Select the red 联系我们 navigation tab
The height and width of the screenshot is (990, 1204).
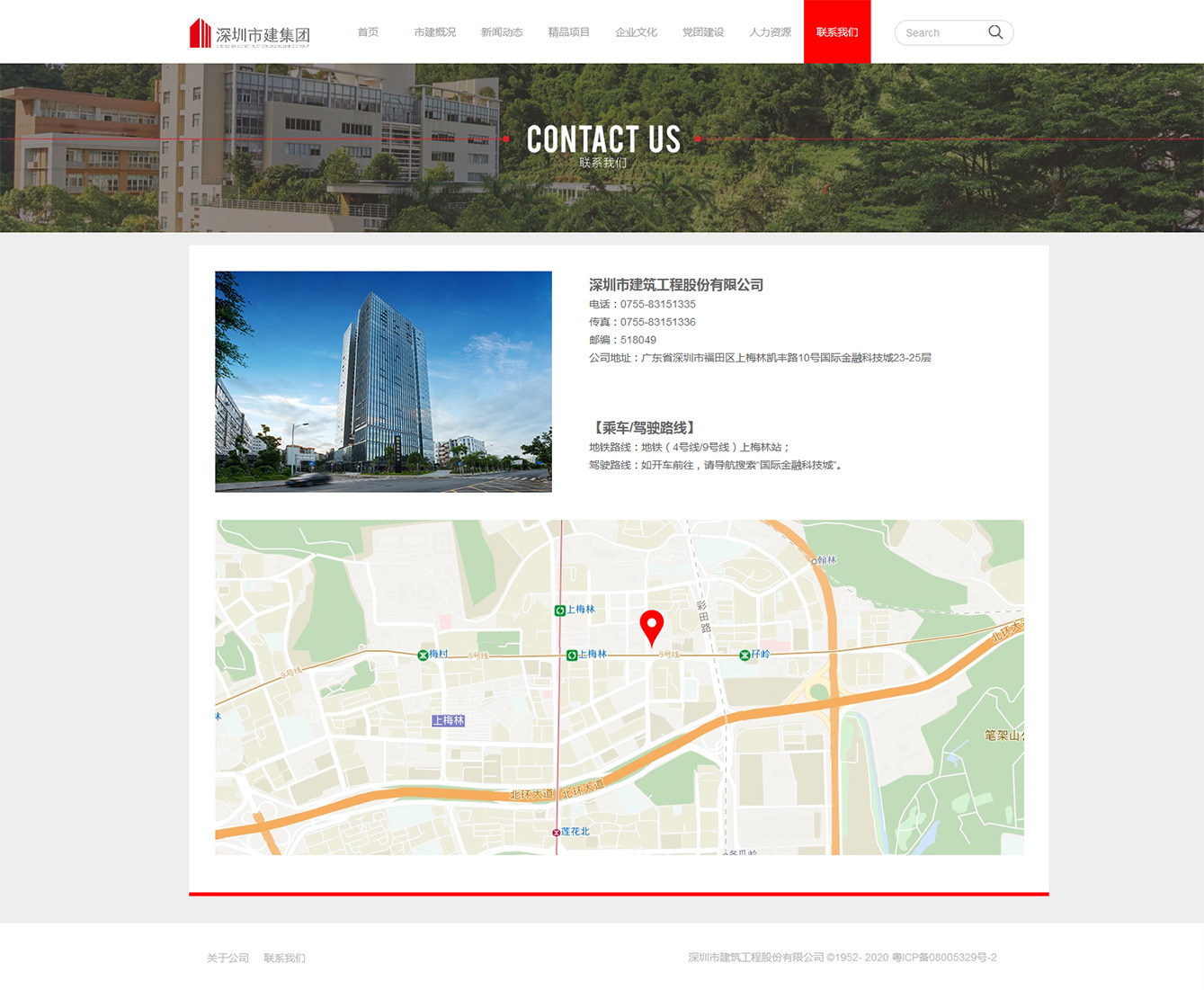[836, 32]
